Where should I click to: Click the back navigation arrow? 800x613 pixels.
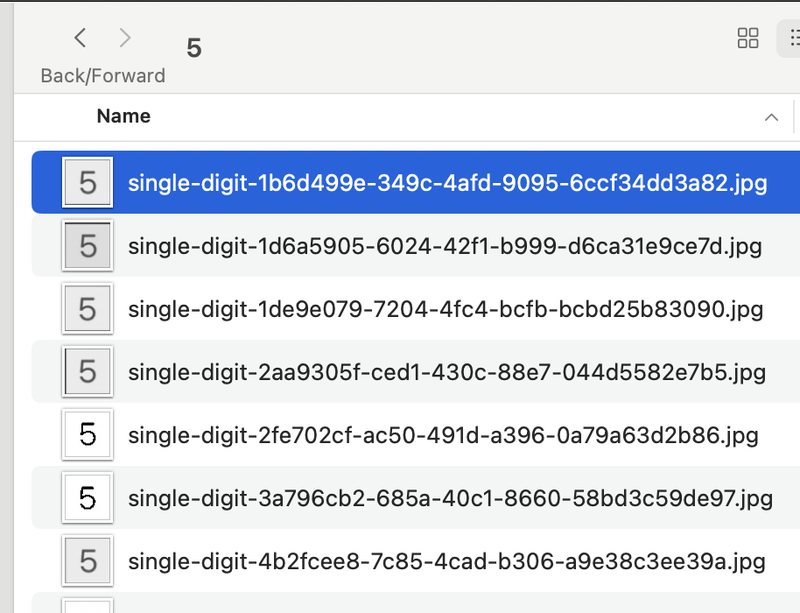pos(80,37)
